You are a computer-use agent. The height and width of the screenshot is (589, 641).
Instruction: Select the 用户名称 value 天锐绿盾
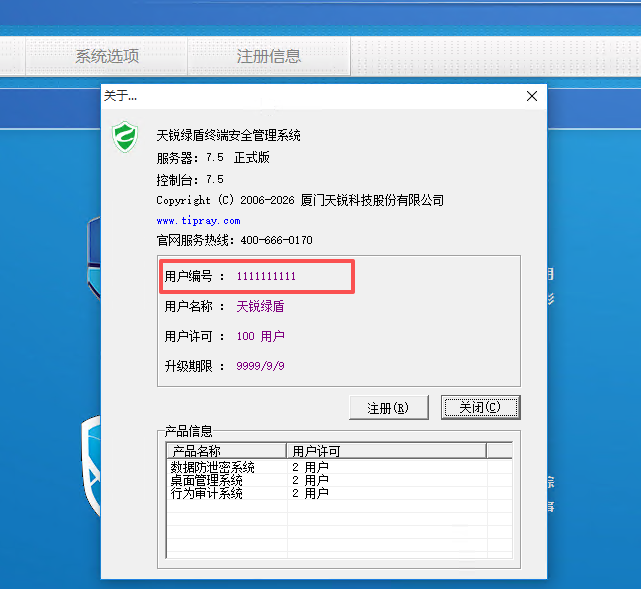pos(260,306)
